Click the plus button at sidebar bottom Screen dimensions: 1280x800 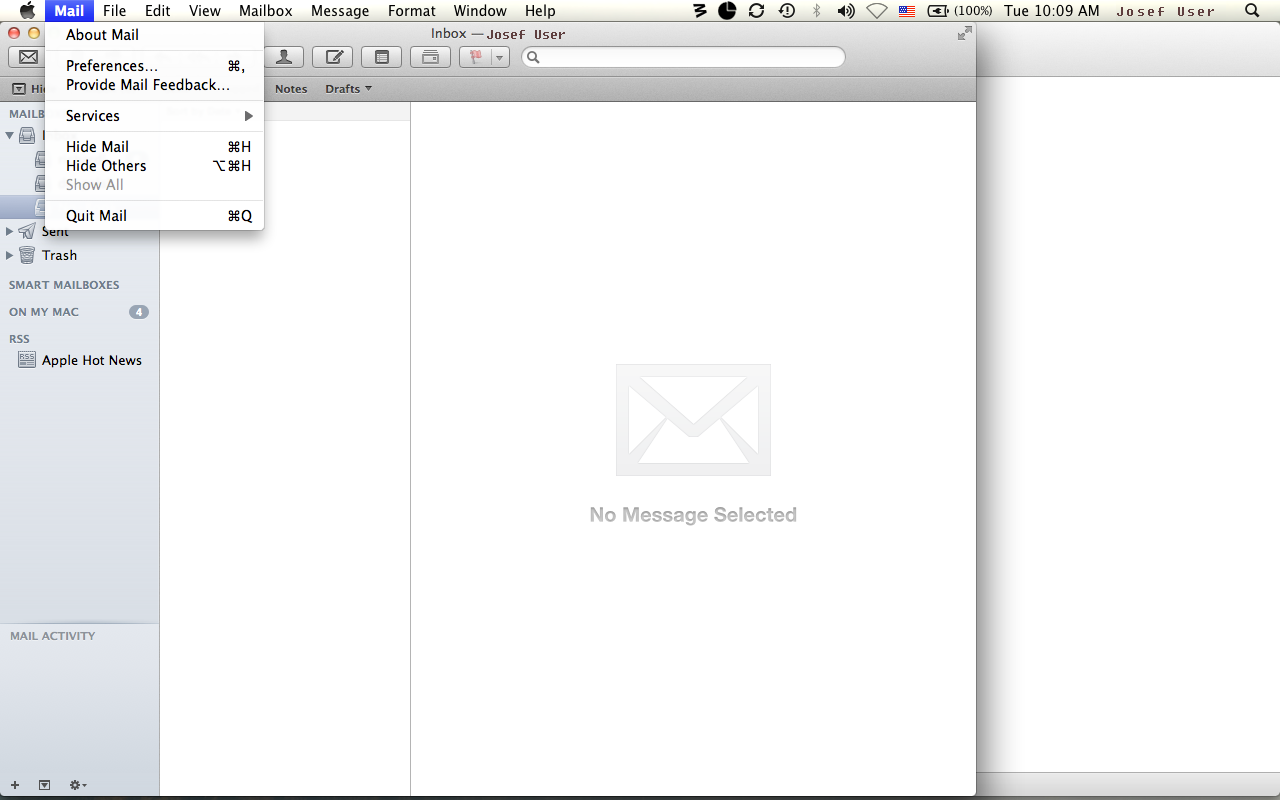(x=15, y=785)
